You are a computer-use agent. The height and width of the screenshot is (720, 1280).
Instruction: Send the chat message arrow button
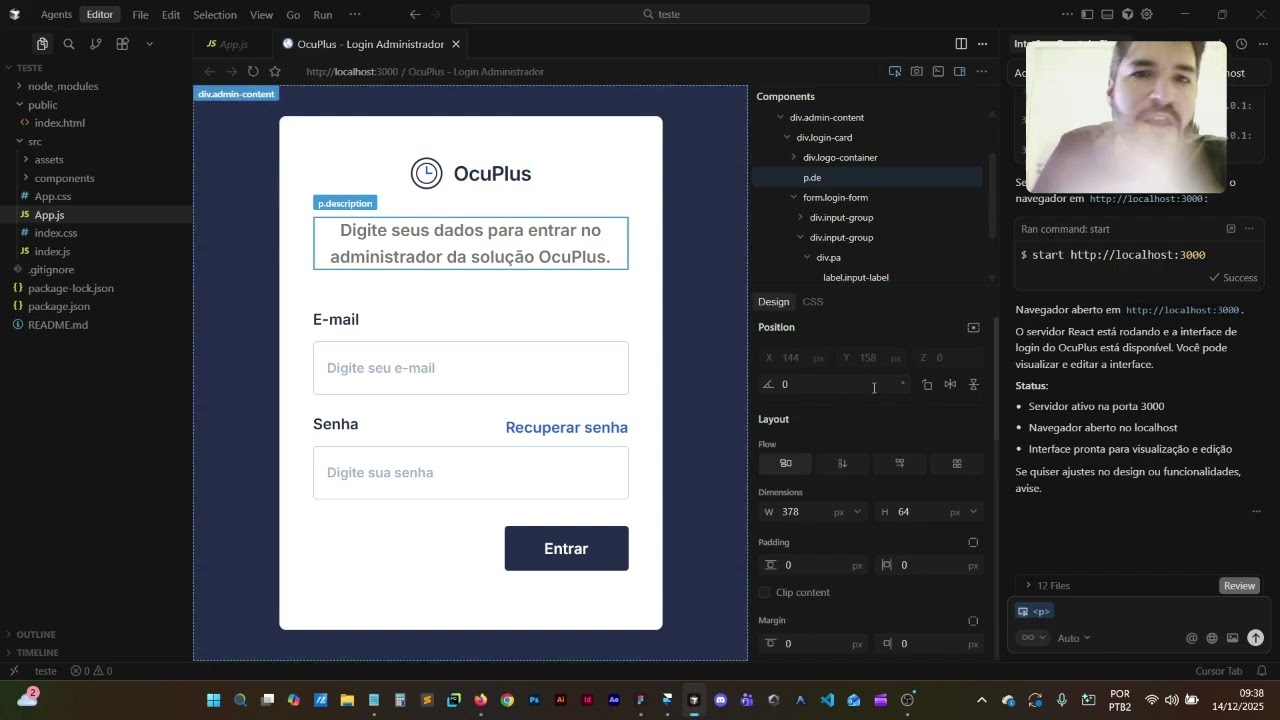point(1256,638)
